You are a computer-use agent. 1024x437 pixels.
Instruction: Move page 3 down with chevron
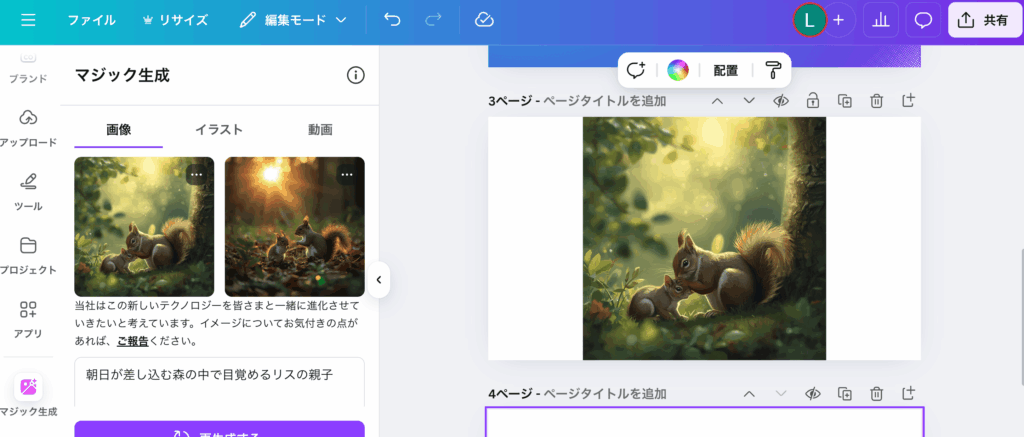pyautogui.click(x=749, y=101)
